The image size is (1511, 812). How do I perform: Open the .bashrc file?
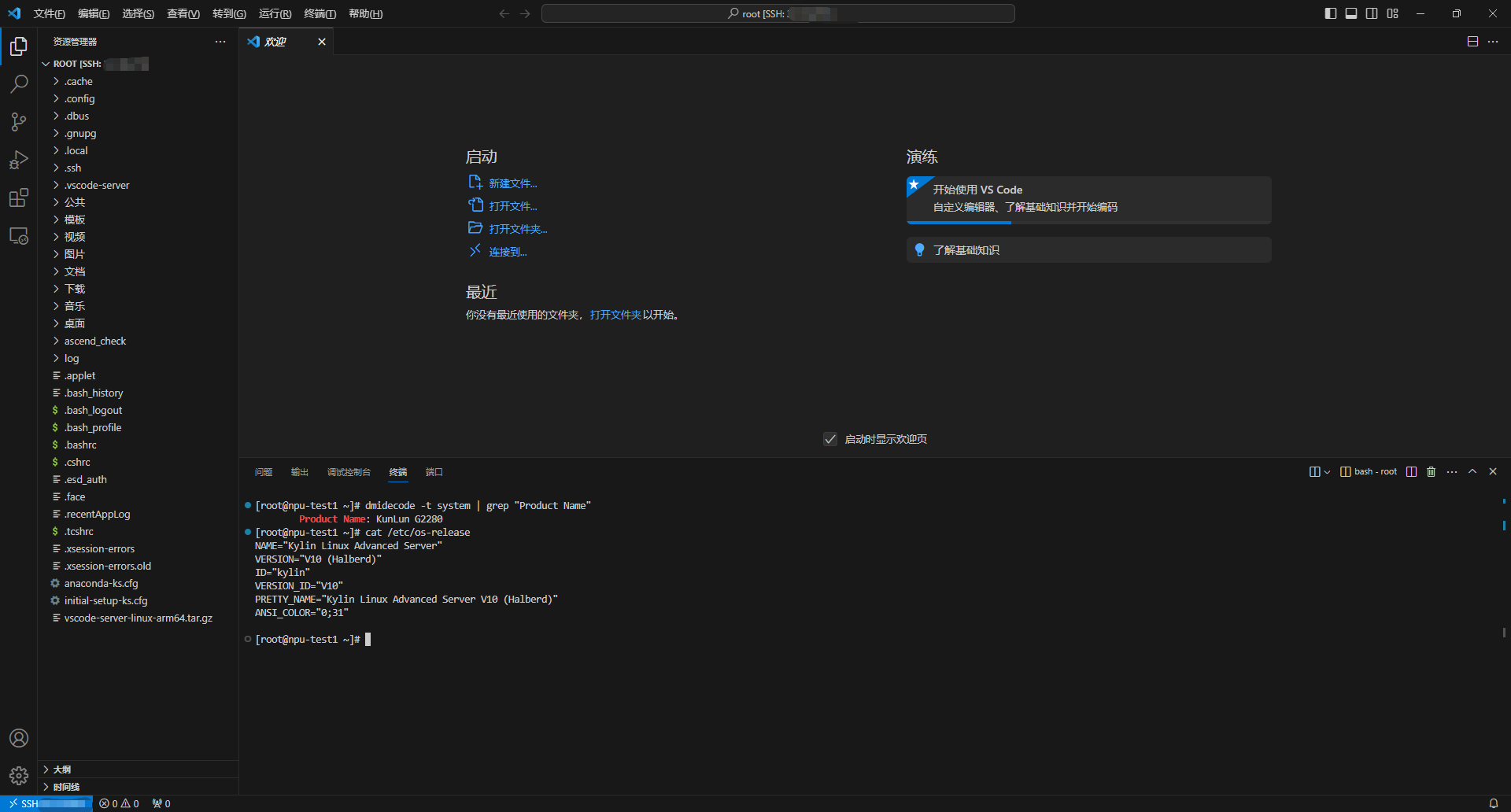[x=139, y=445]
